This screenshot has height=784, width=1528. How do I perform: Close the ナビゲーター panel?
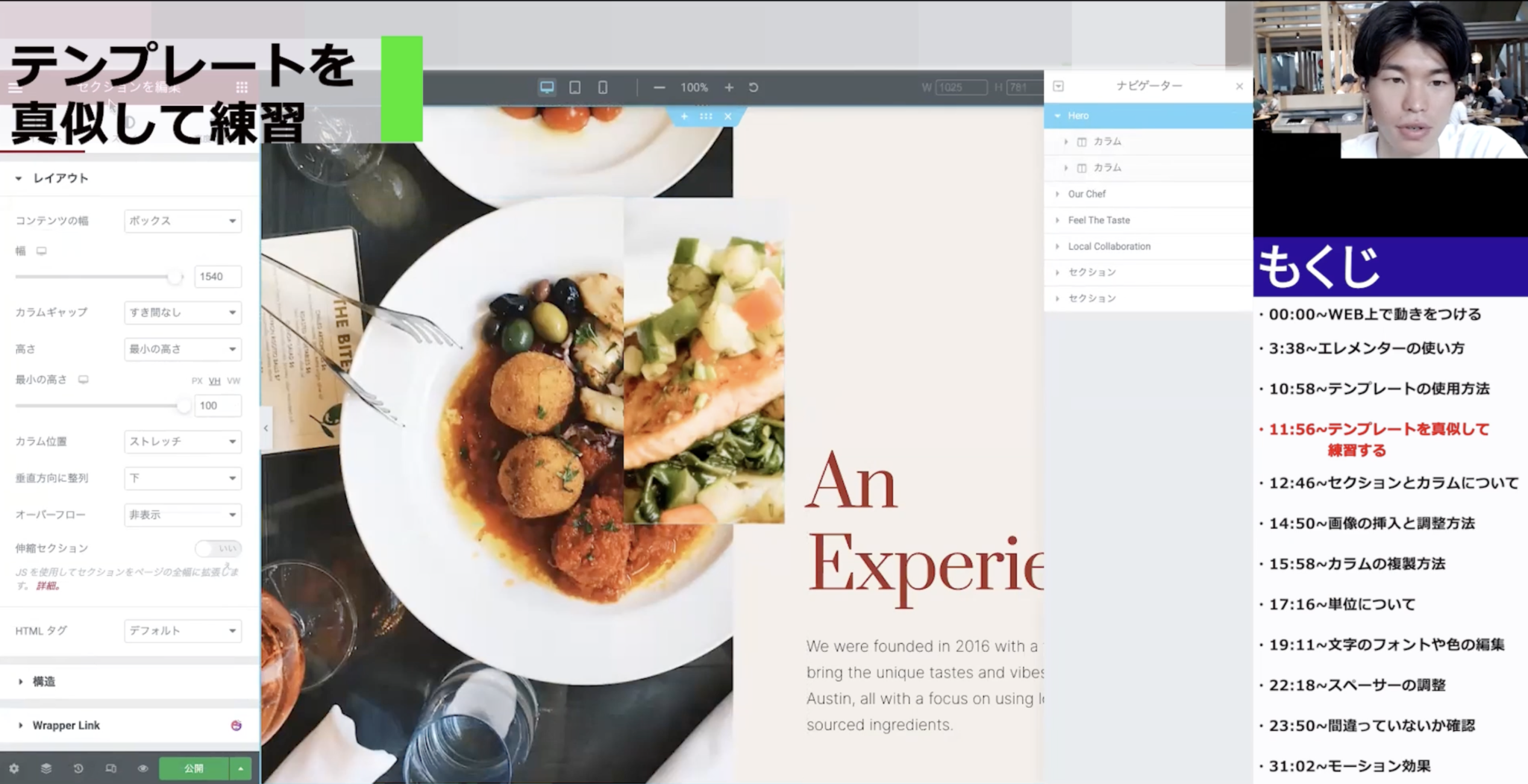[1239, 87]
